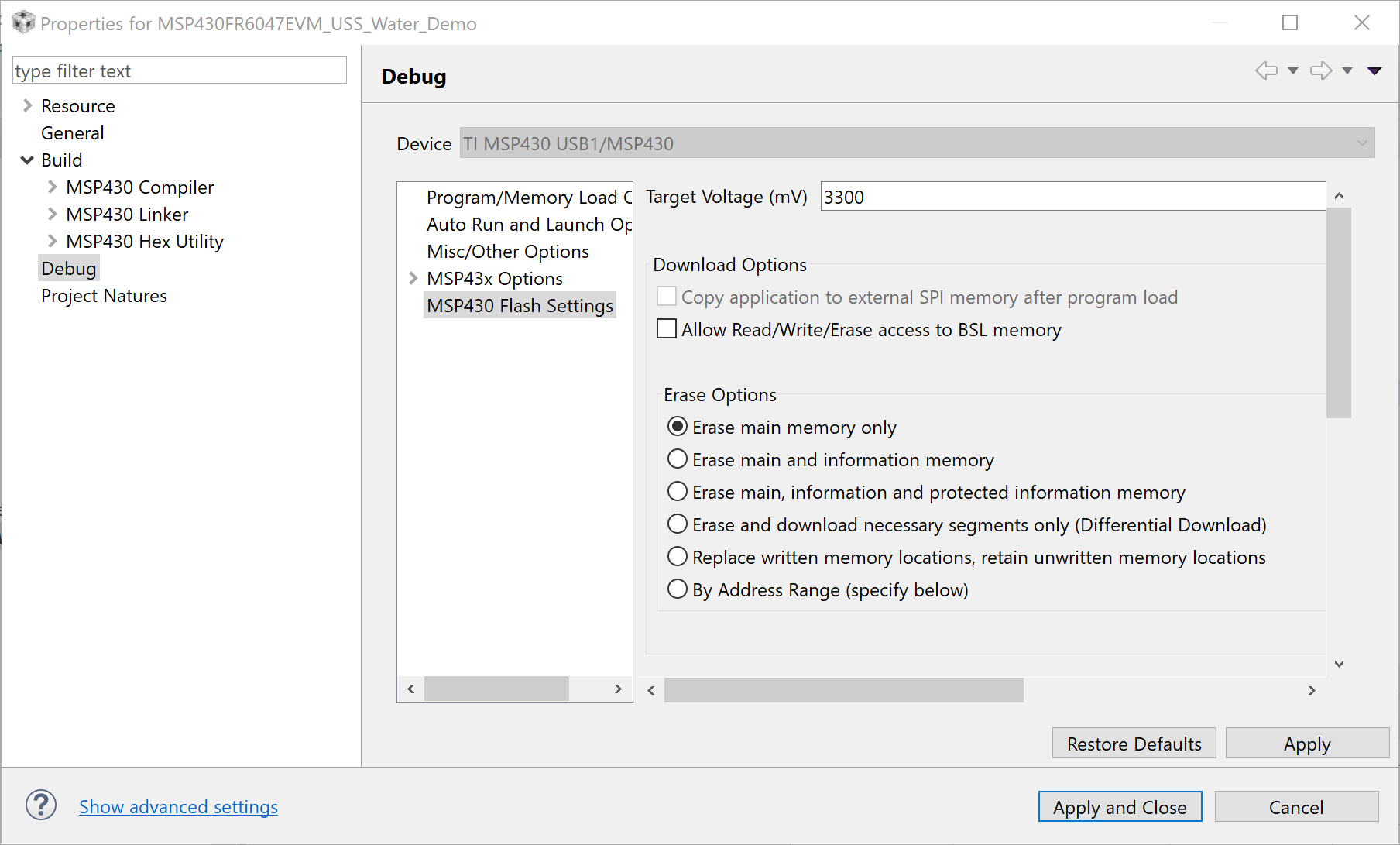Click the help question mark icon
Viewport: 1400px width, 845px height.
point(41,805)
